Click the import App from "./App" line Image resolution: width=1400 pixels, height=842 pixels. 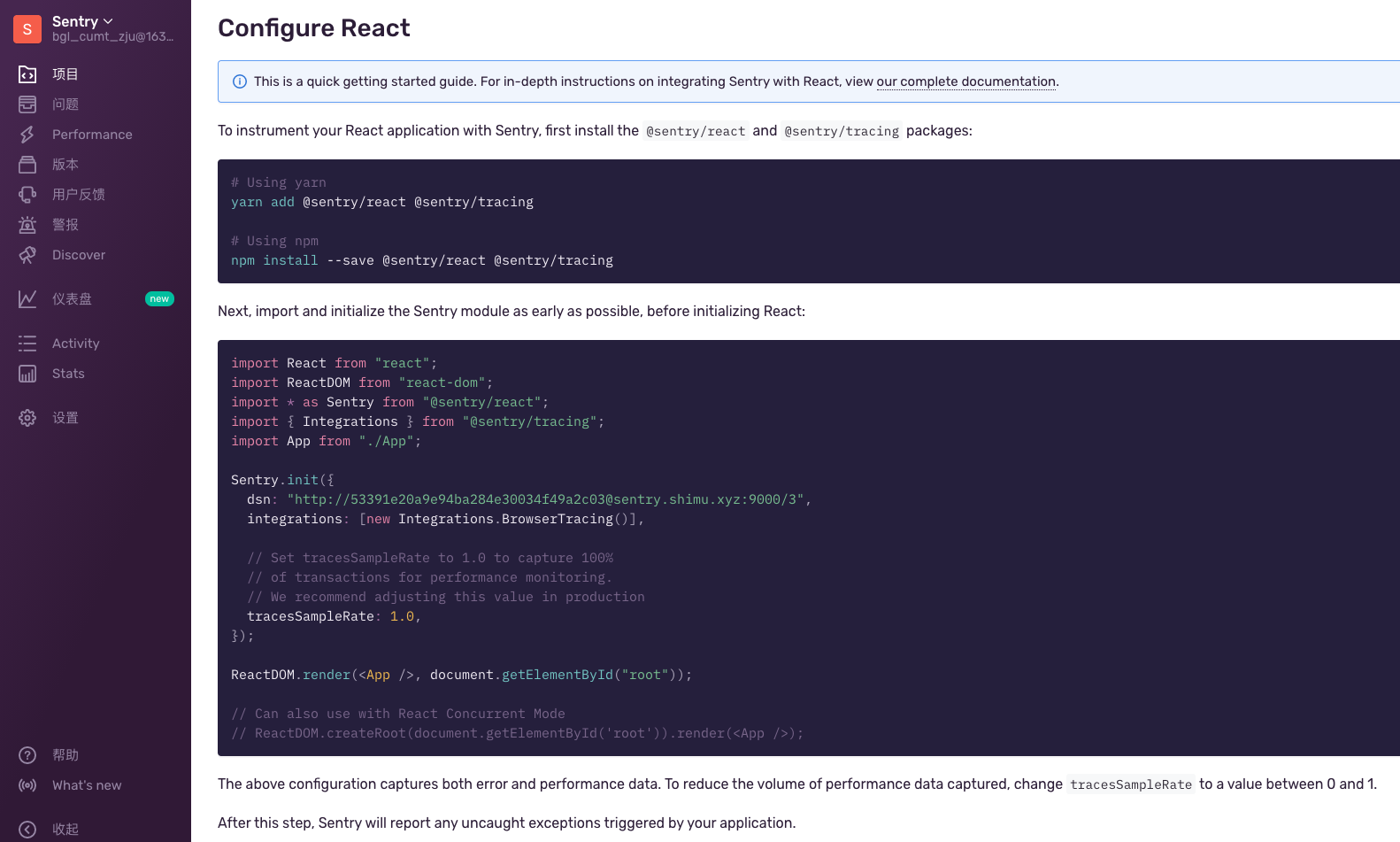(x=327, y=441)
